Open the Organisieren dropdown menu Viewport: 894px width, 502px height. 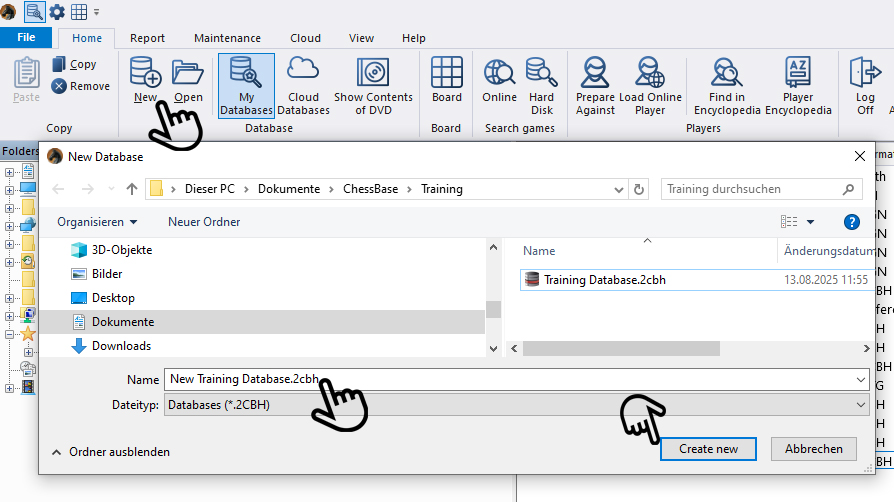pyautogui.click(x=97, y=222)
